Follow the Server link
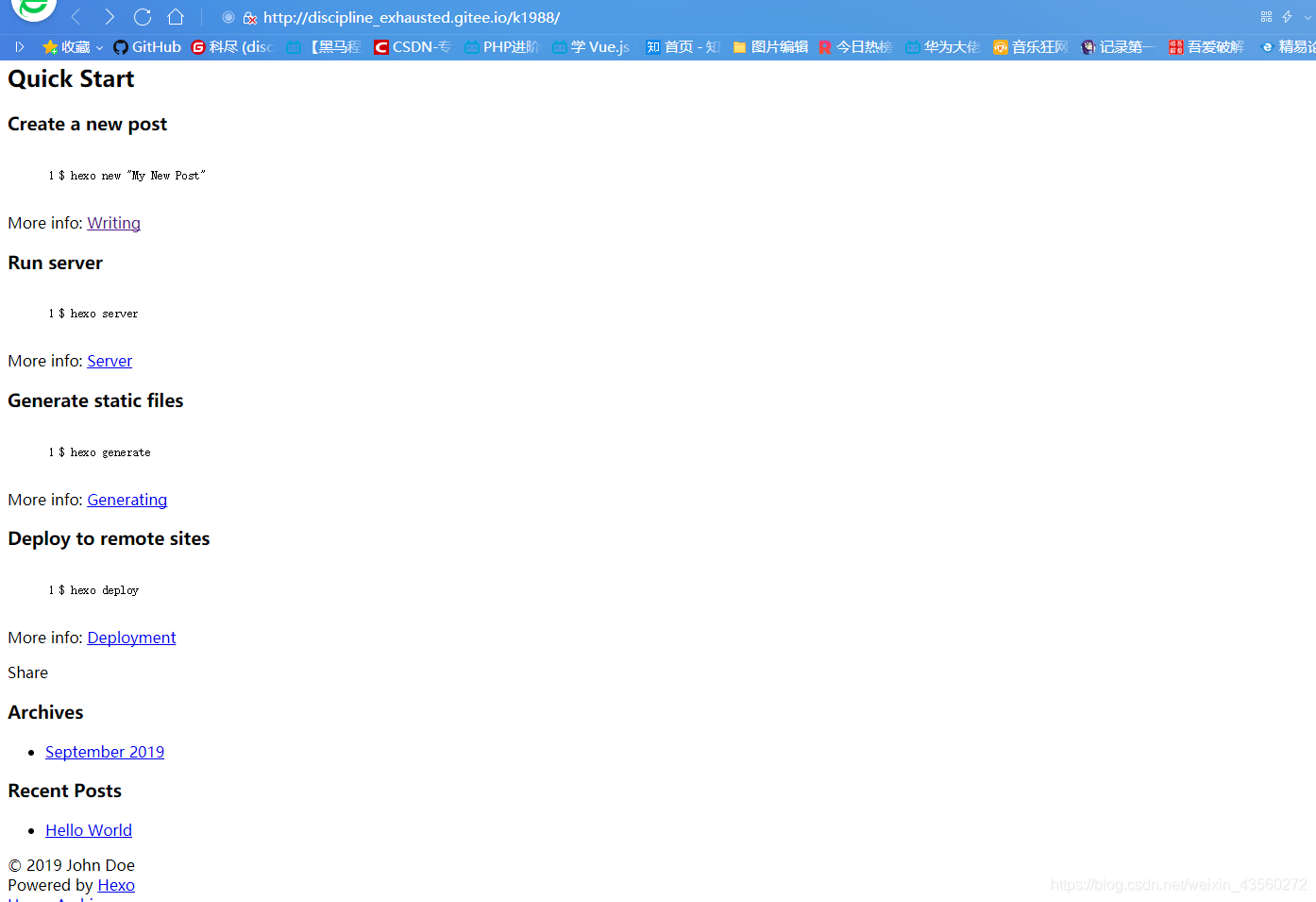 [x=110, y=361]
